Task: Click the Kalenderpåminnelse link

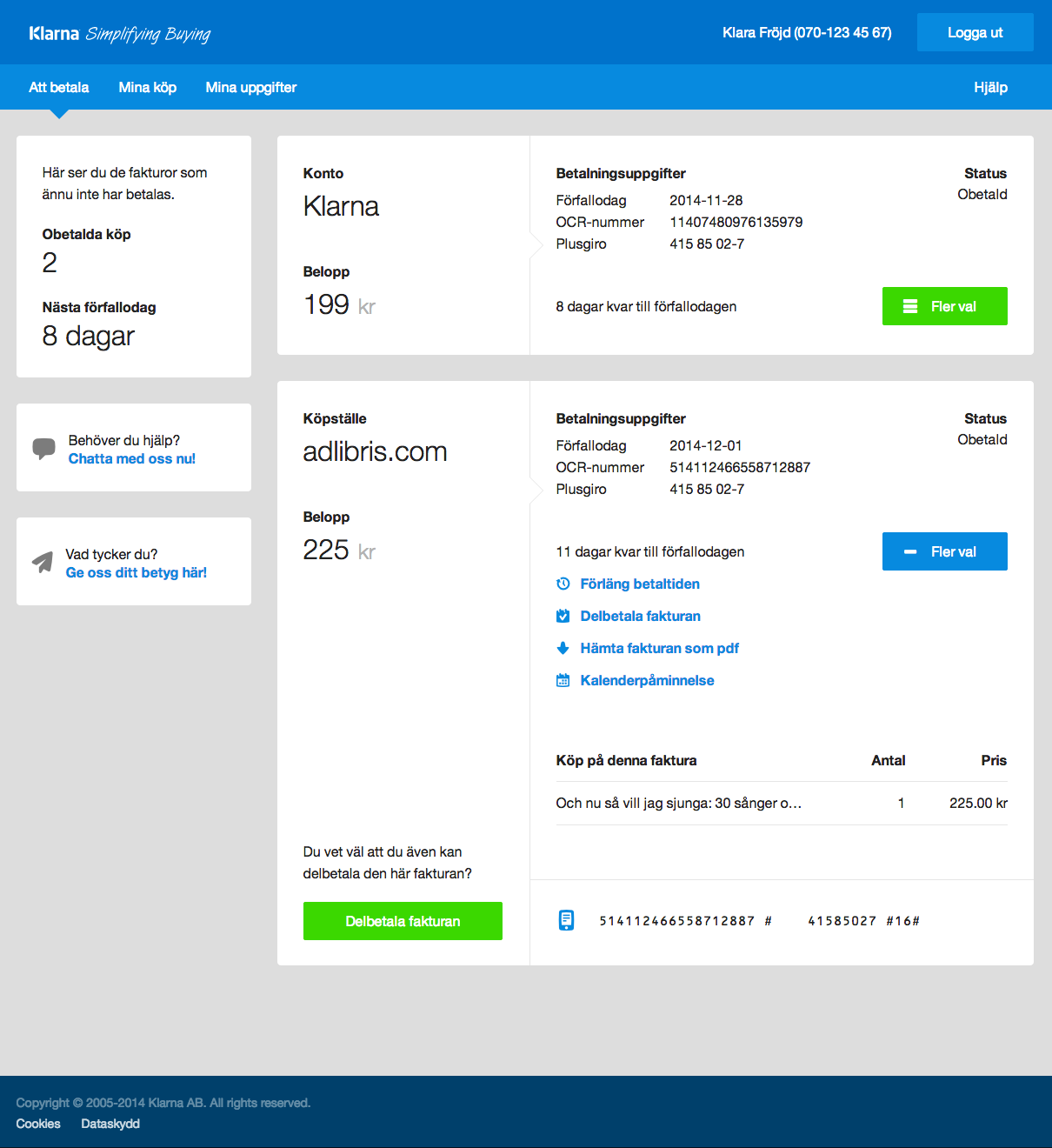Action: (x=648, y=680)
